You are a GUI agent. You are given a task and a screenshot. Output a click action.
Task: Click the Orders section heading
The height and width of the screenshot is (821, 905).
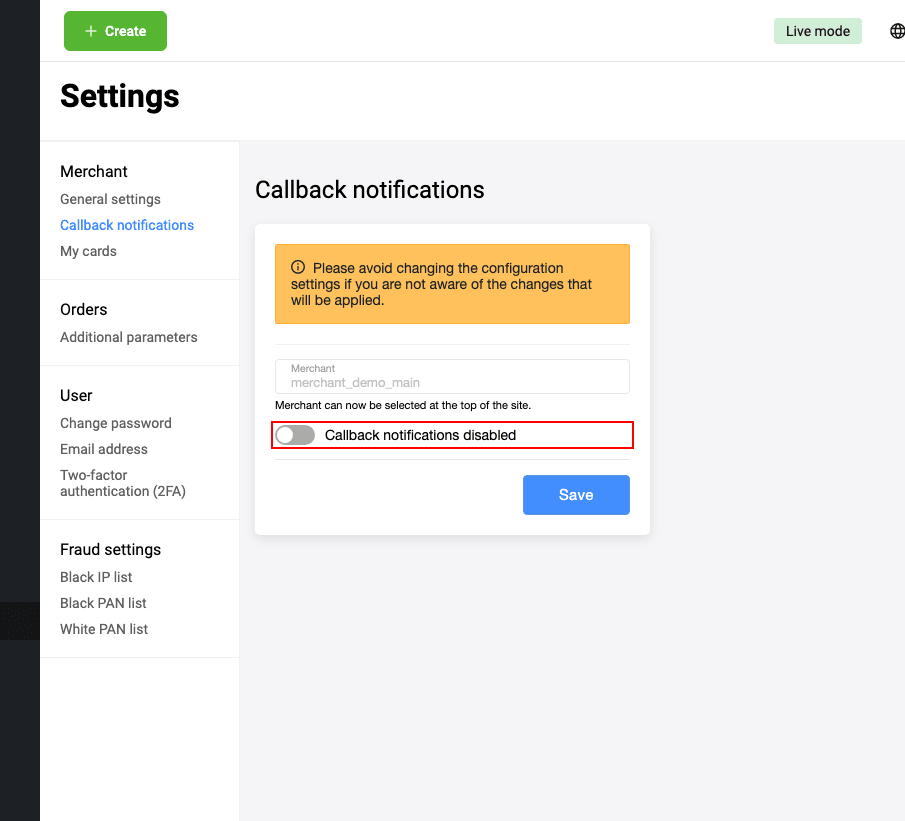(x=84, y=309)
